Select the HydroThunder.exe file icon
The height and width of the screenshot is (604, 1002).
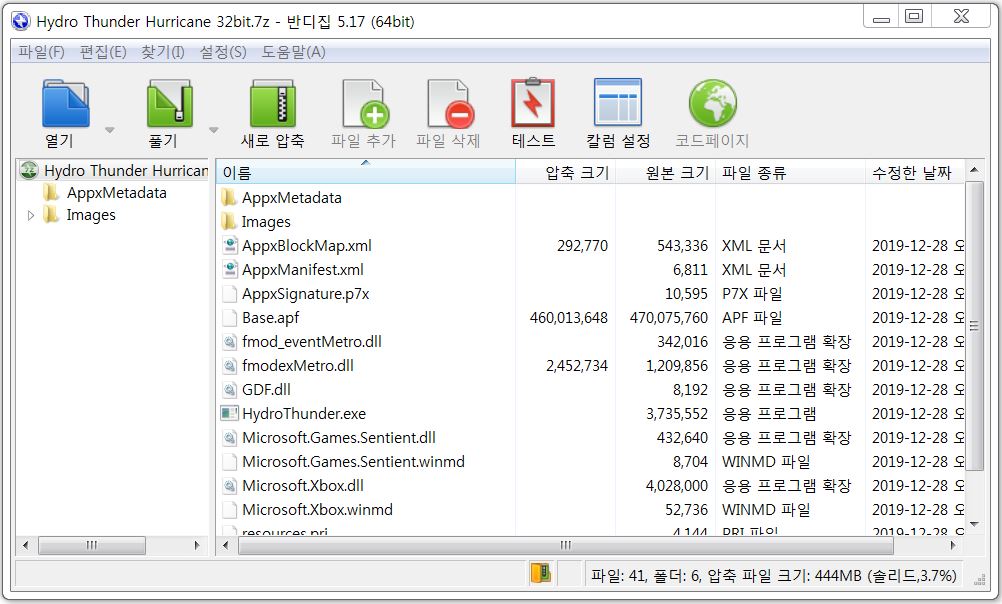click(229, 414)
